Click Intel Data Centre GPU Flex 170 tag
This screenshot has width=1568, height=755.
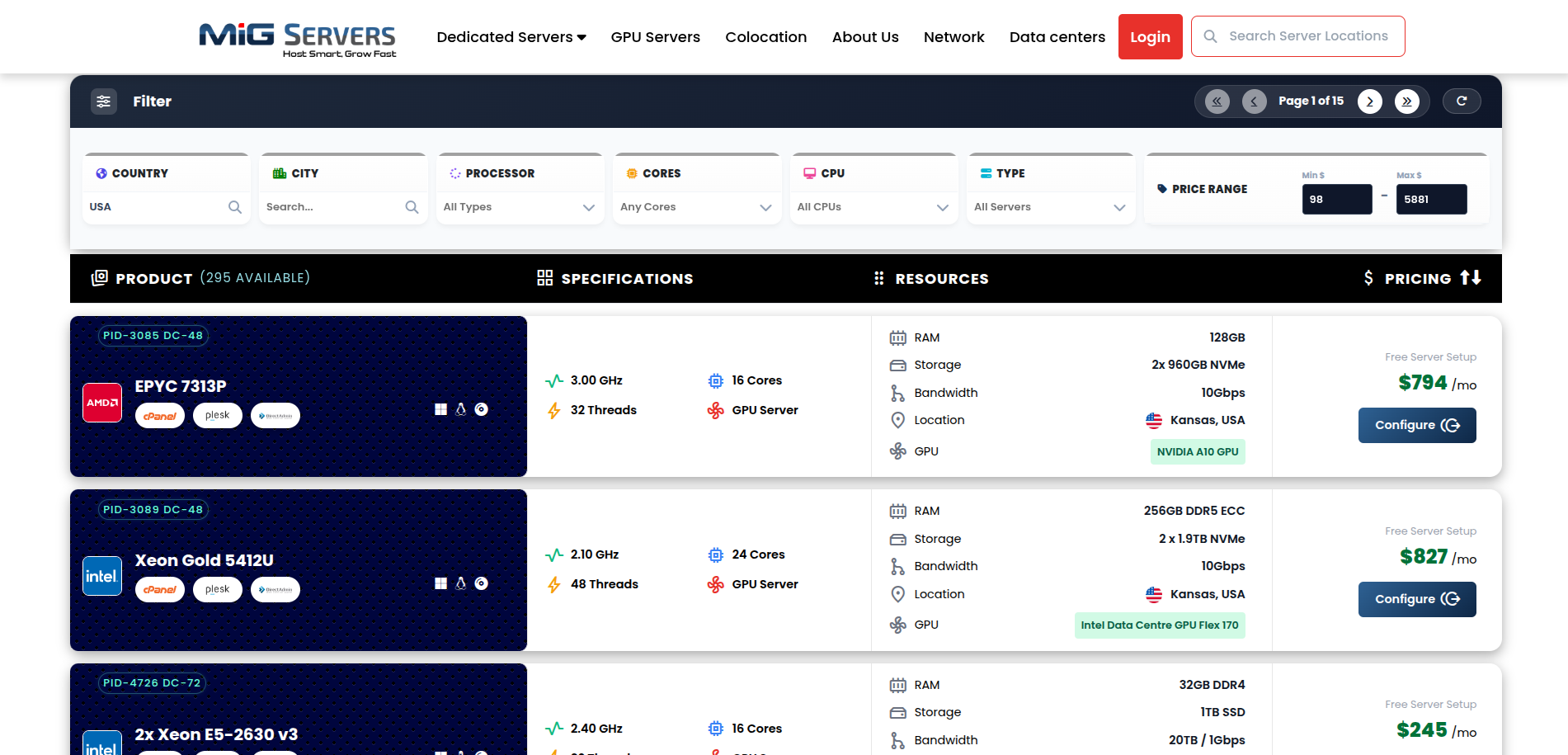tap(1160, 625)
